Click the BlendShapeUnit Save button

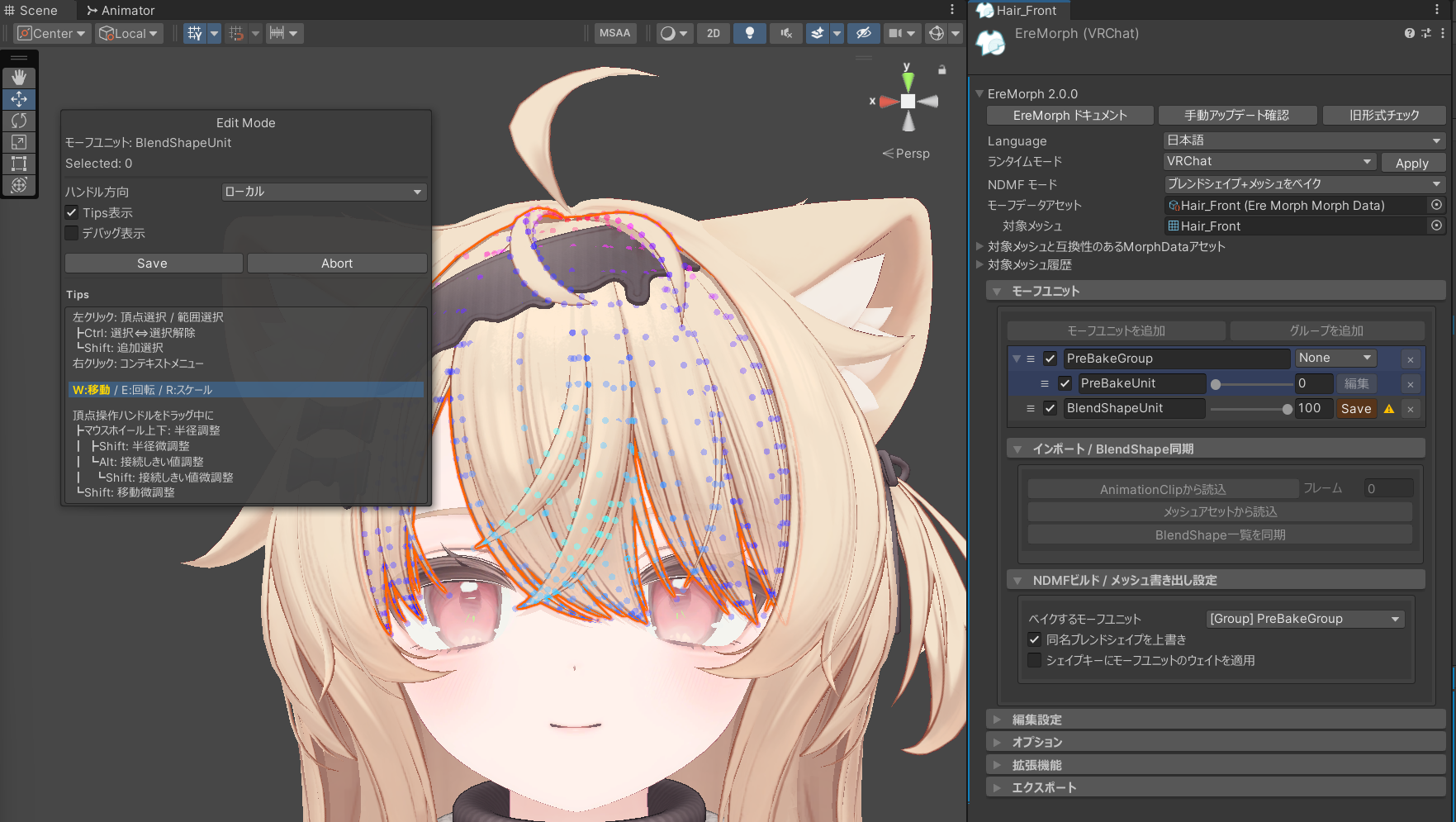click(x=1356, y=409)
